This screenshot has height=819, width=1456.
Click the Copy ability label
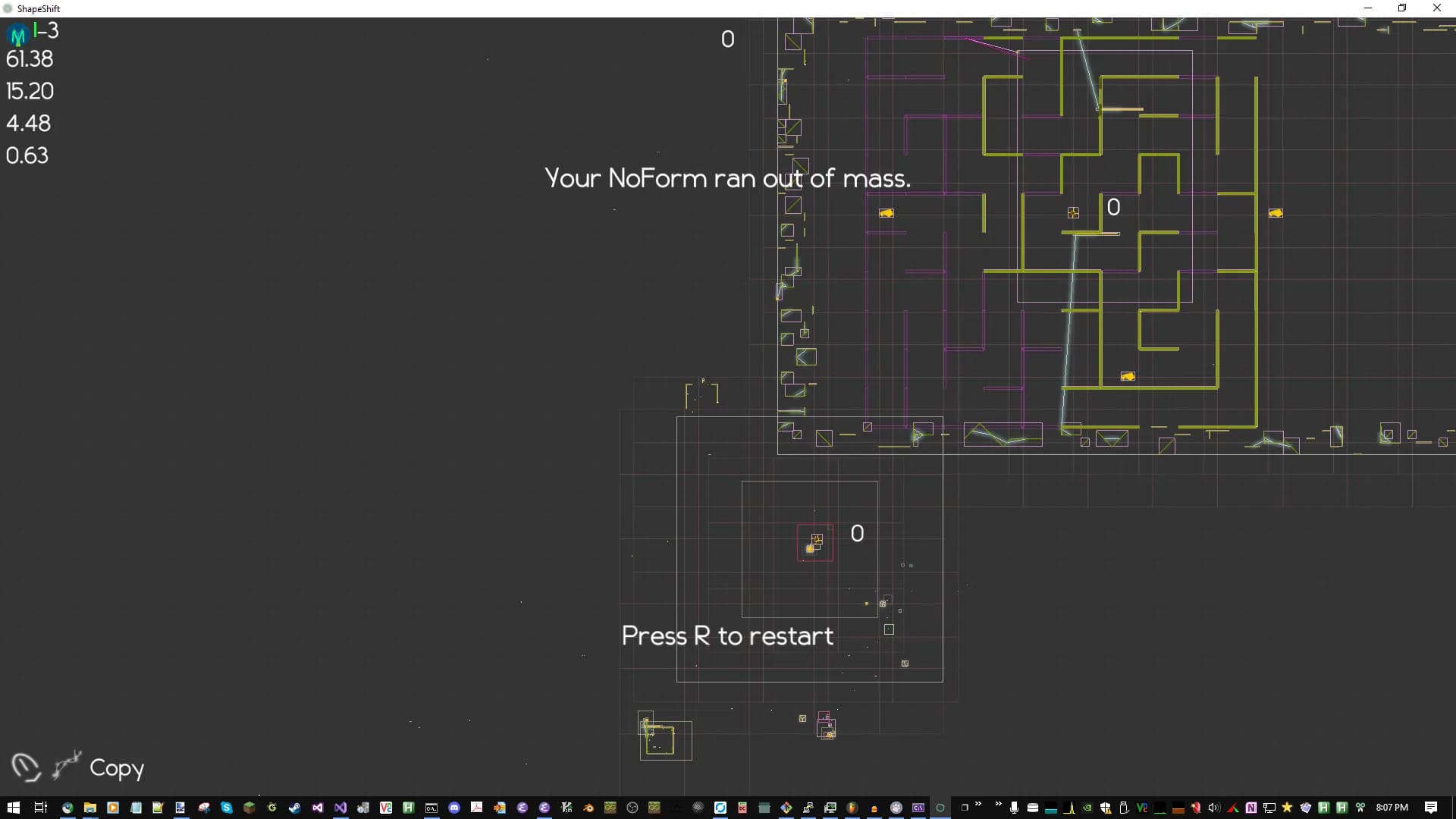pos(117,767)
